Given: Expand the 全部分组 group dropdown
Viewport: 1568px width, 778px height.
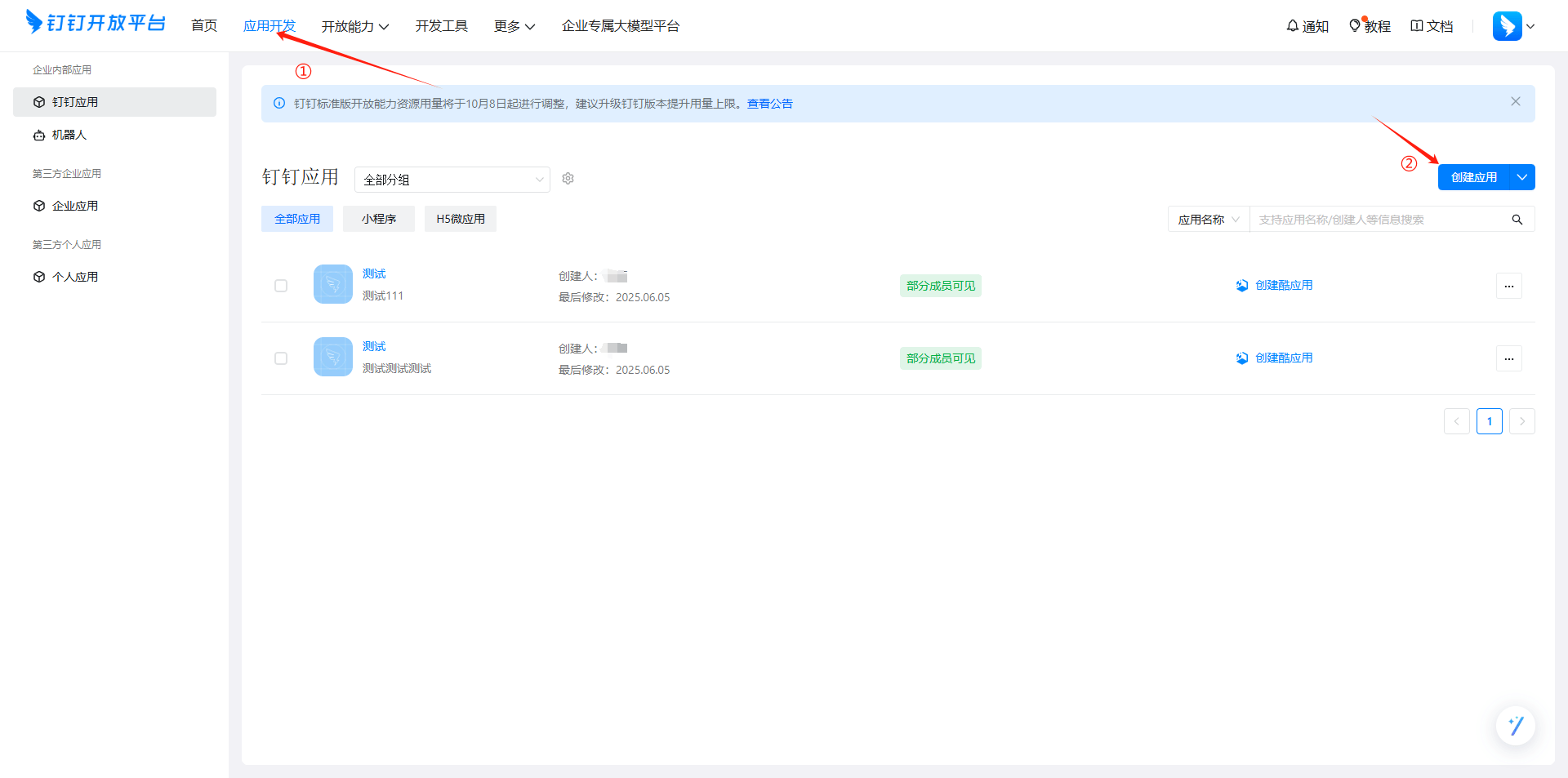Looking at the screenshot, I should pos(452,180).
